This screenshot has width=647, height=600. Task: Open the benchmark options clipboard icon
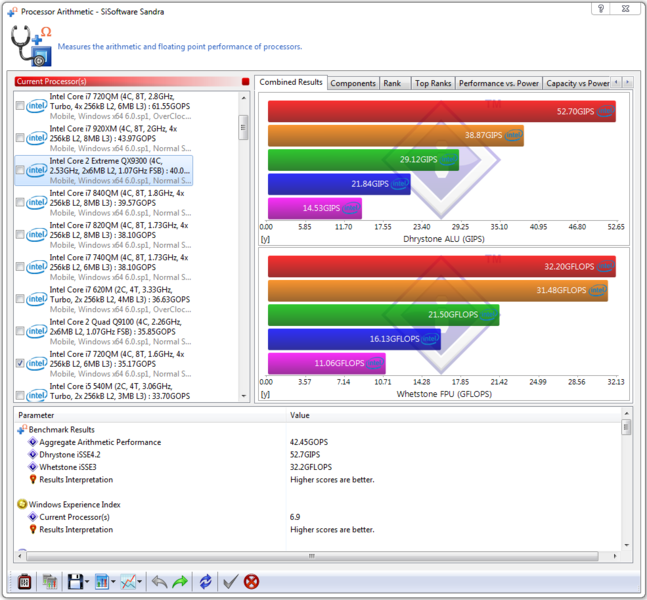24,582
